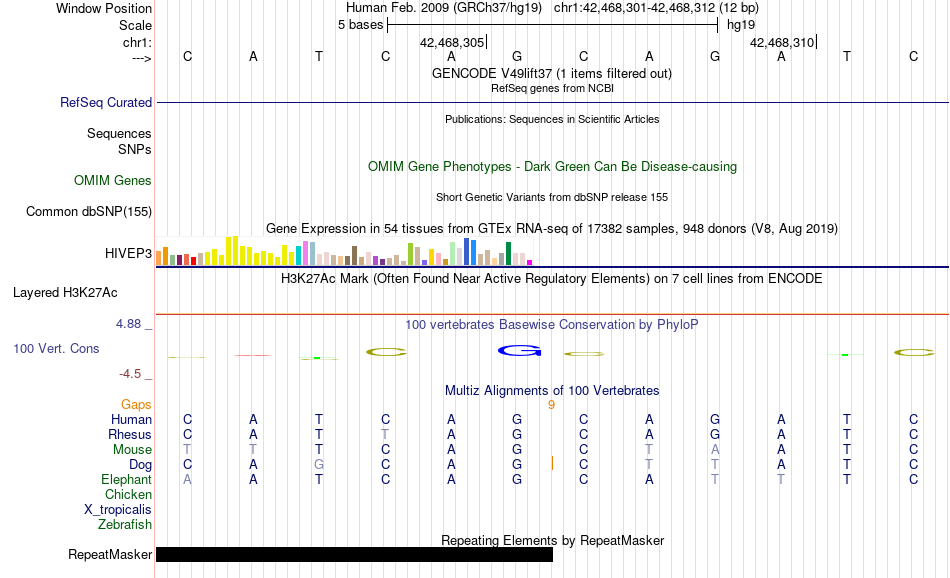Click the SNPs track label
The image size is (950, 578).
135,149
